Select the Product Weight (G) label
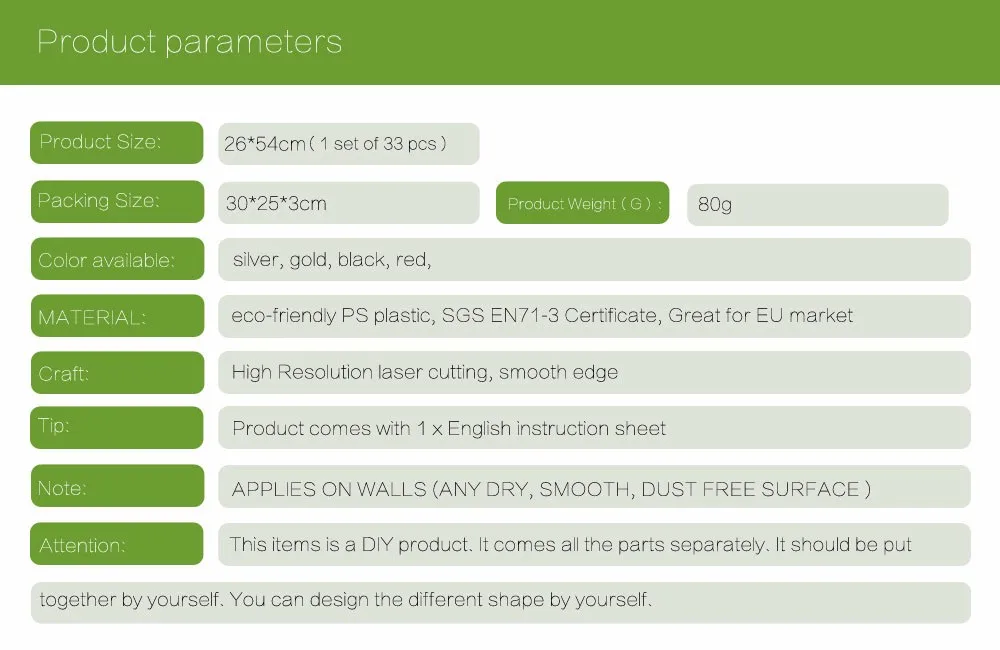This screenshot has width=1000, height=650. tap(582, 203)
